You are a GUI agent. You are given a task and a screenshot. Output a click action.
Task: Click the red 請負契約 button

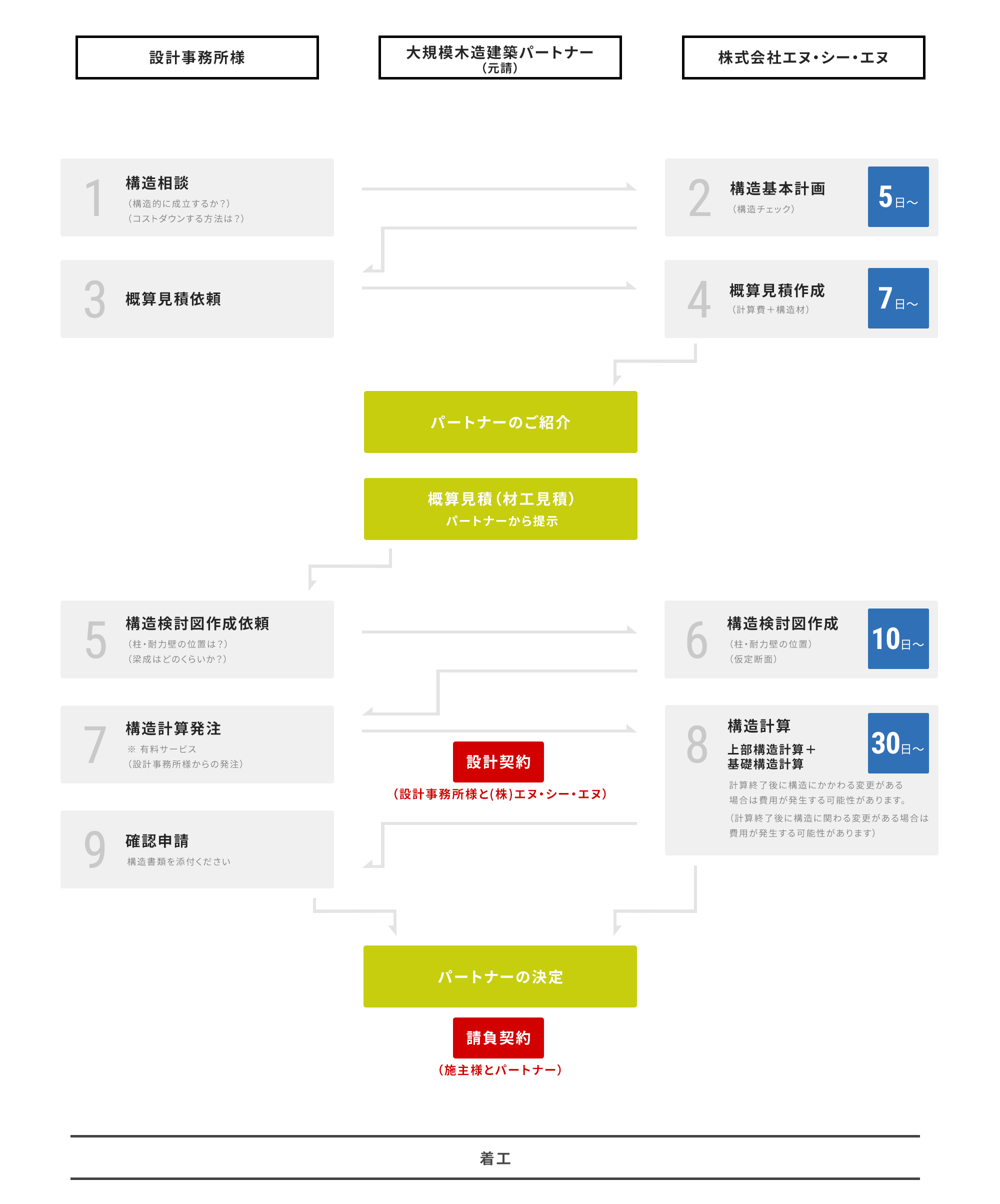tap(497, 1037)
